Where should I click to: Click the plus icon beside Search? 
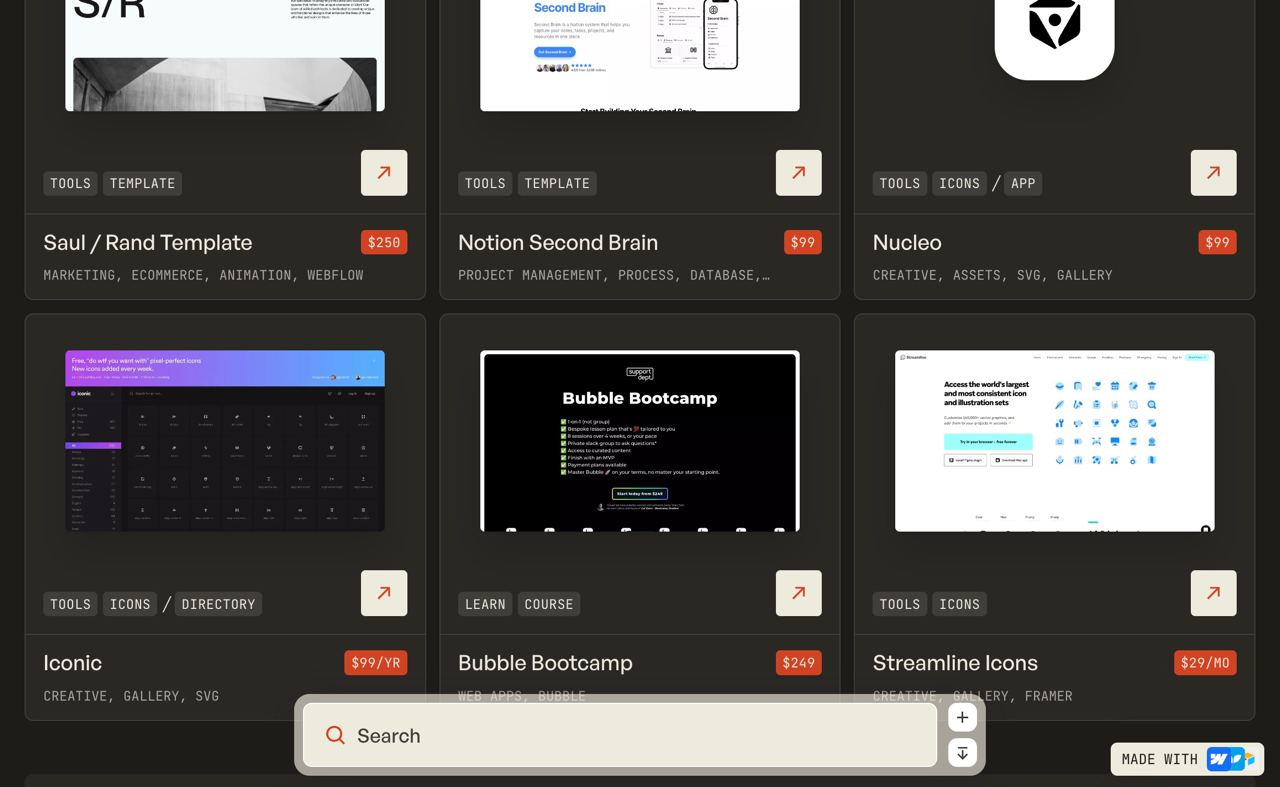(962, 717)
